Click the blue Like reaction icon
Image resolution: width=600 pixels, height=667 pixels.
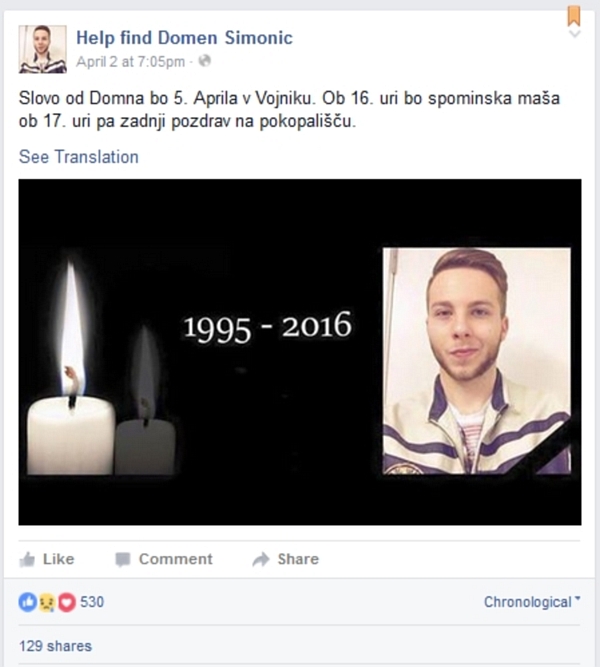tap(28, 602)
